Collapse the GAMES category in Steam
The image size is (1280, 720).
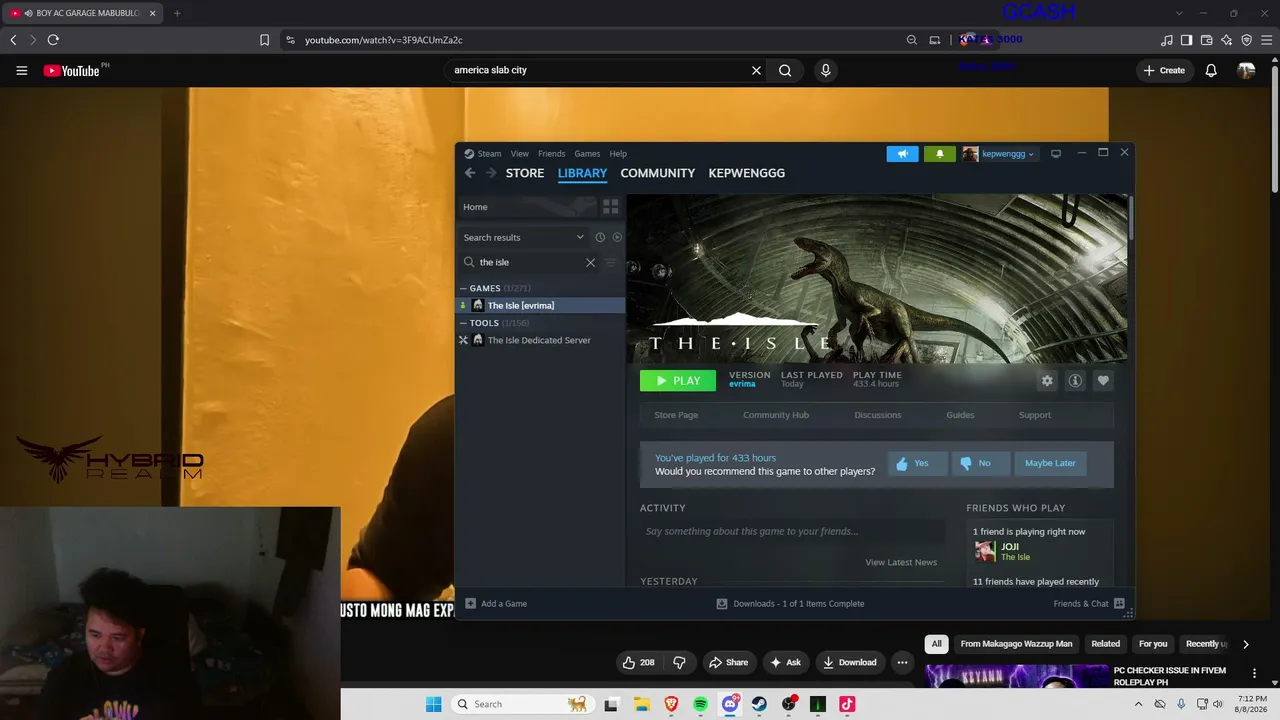463,288
